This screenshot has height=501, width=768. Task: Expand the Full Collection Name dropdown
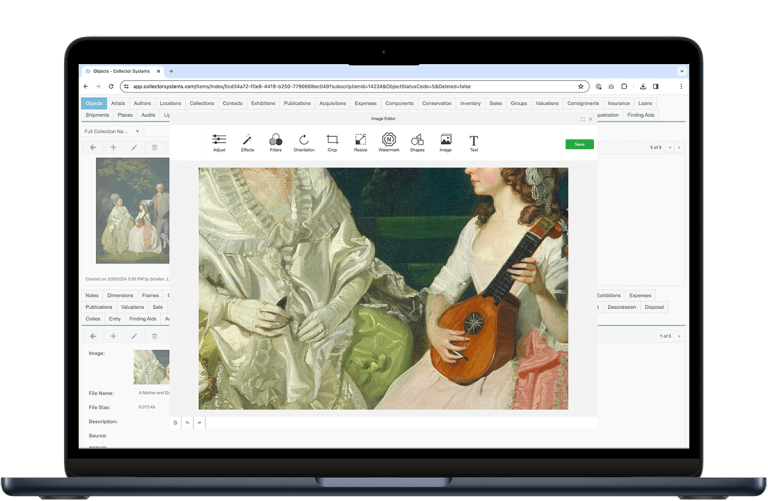click(x=124, y=131)
